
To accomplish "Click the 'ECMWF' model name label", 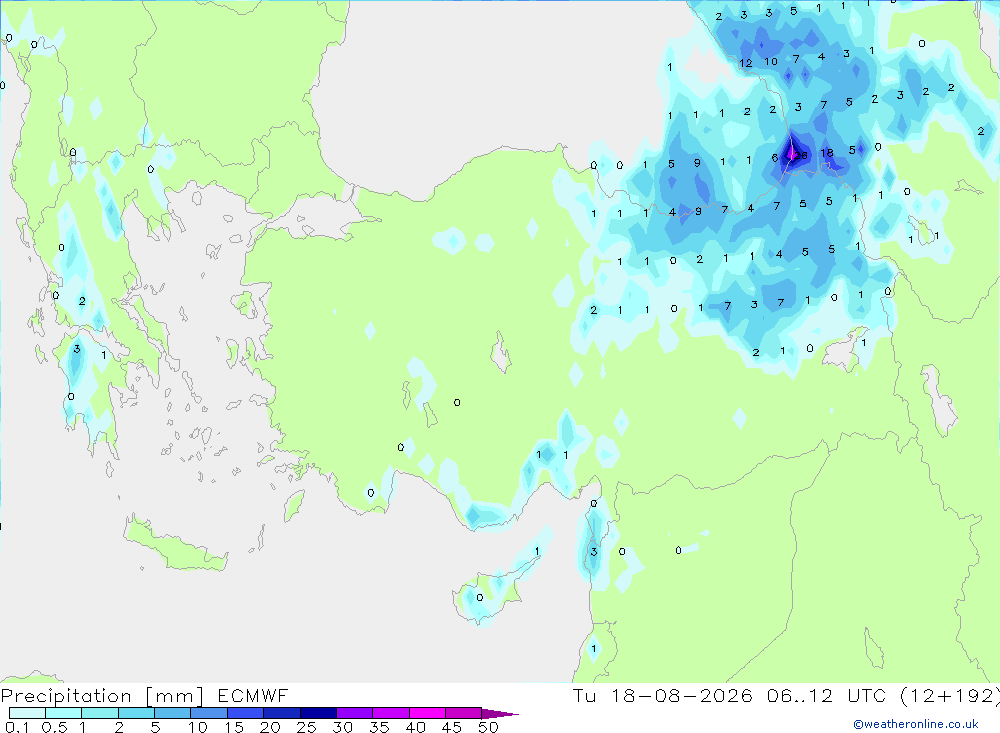I will [x=253, y=695].
